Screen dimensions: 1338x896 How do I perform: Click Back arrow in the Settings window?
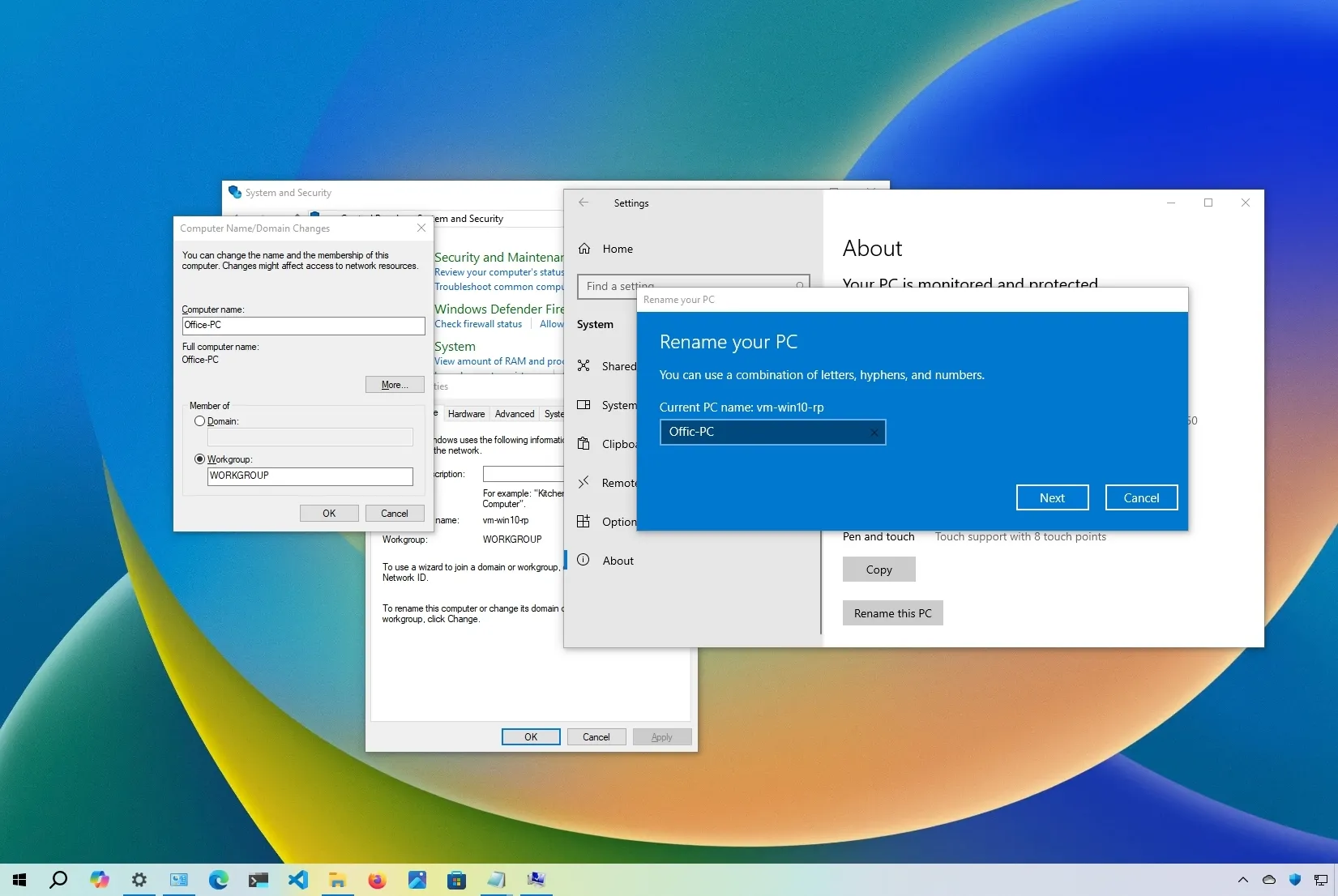(x=584, y=203)
